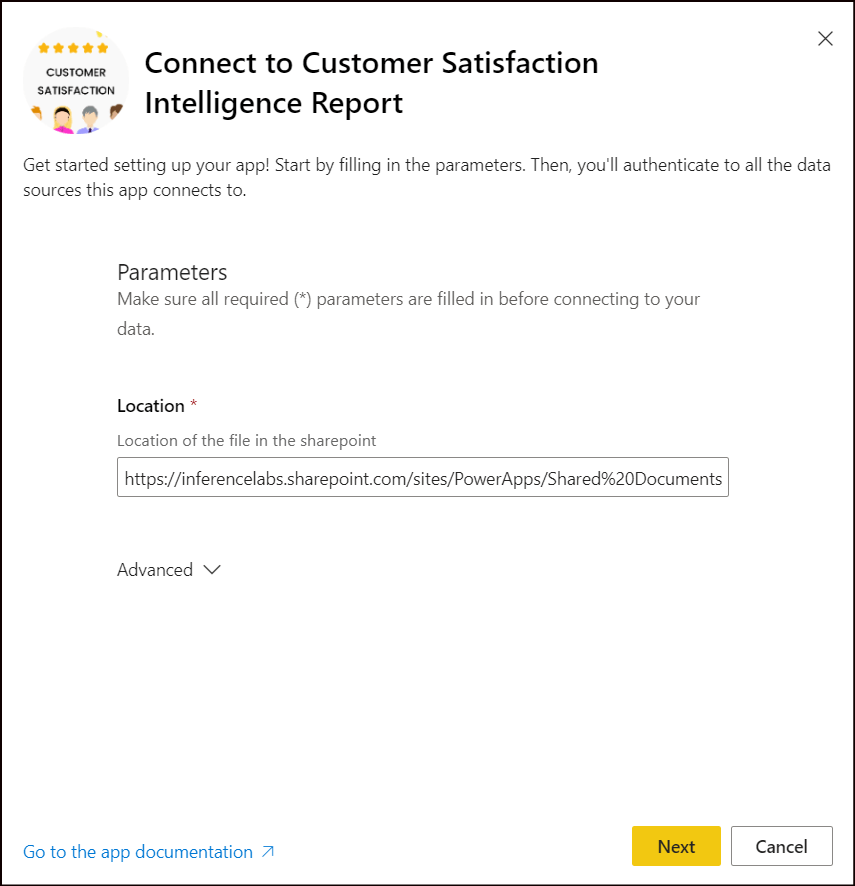
Task: Click the red required asterisk
Action: point(193,403)
